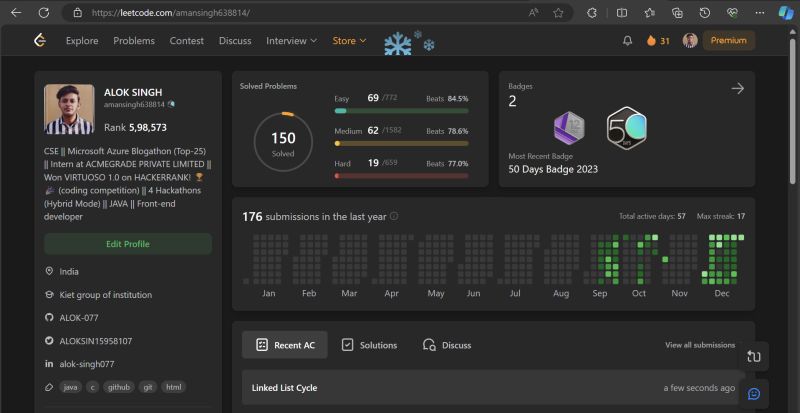Click the Easy progress bar
The width and height of the screenshot is (800, 413).
click(x=401, y=111)
